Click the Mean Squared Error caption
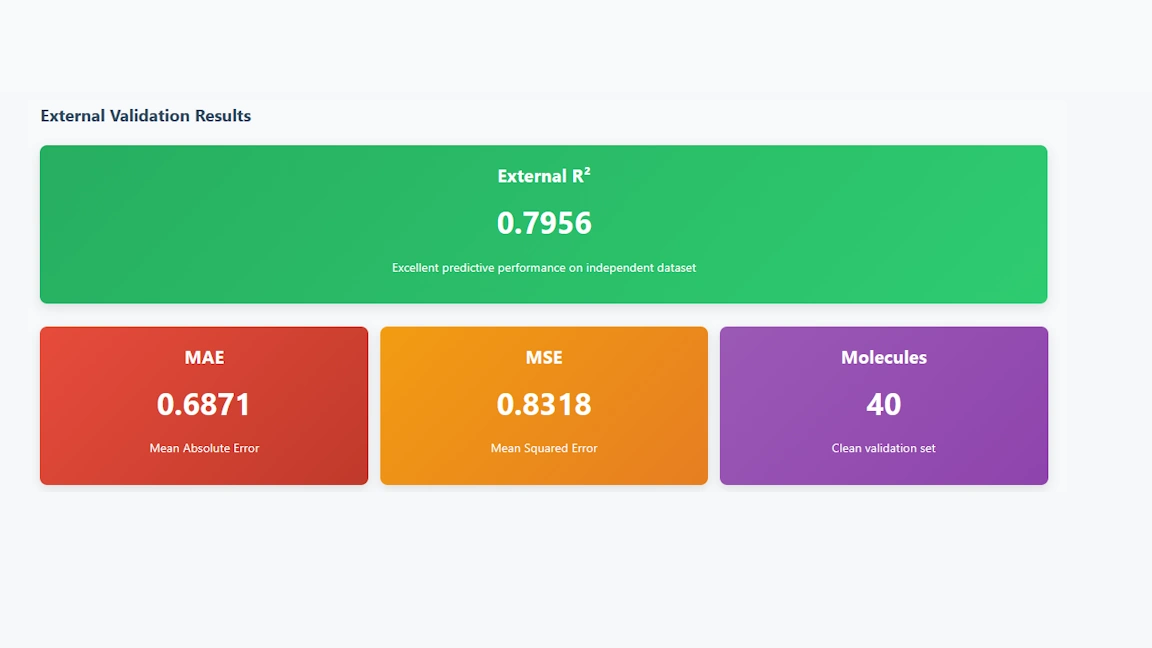This screenshot has height=648, width=1152. pos(544,448)
